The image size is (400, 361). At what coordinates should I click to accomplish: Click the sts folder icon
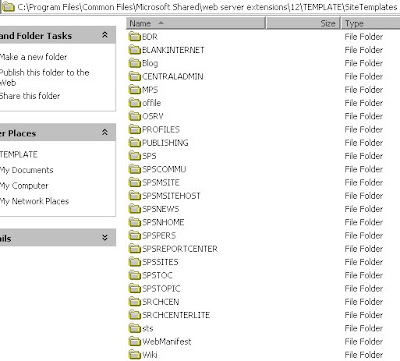coord(135,328)
